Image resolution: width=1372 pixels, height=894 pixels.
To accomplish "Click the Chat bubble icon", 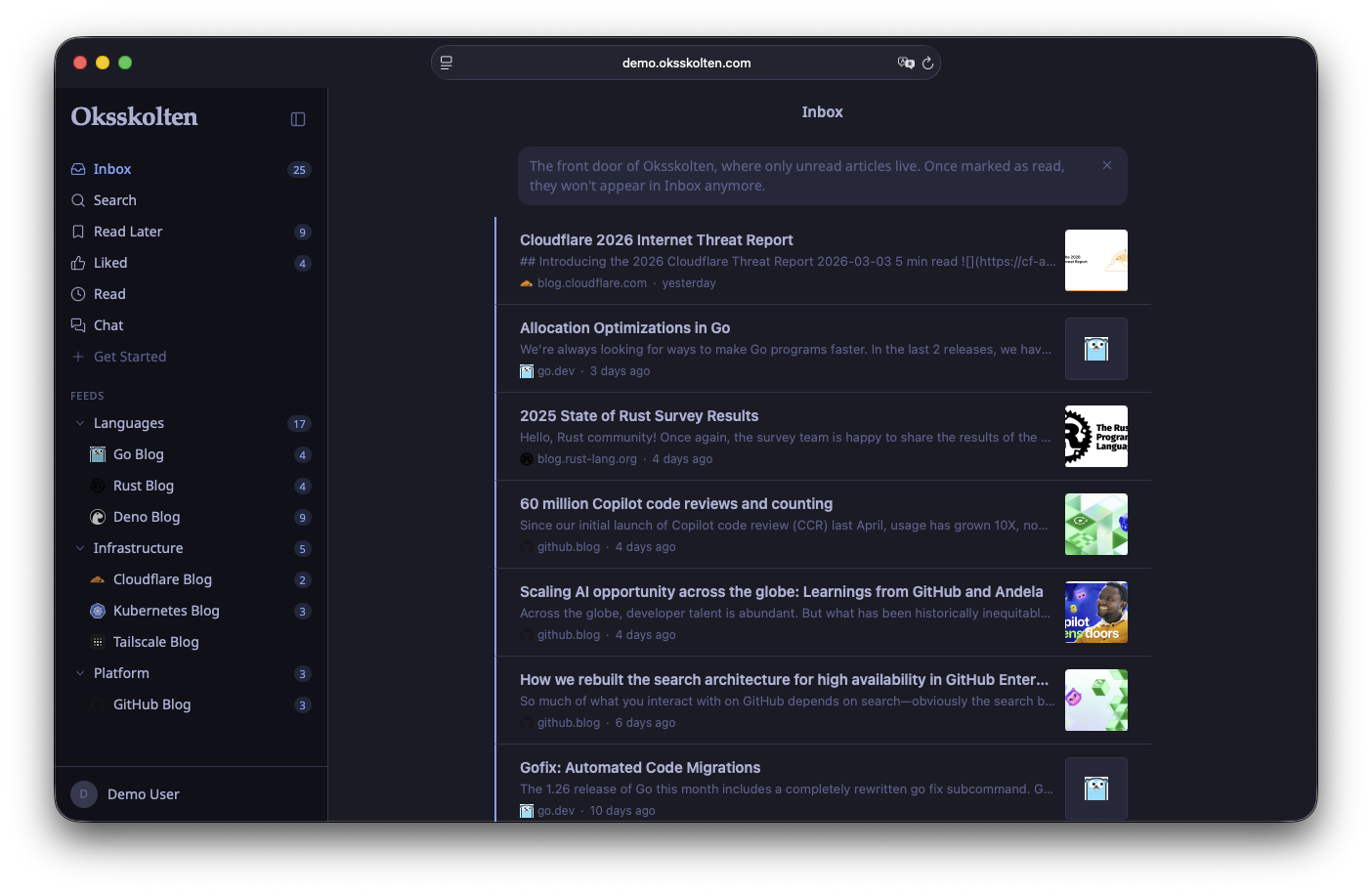I will point(78,325).
